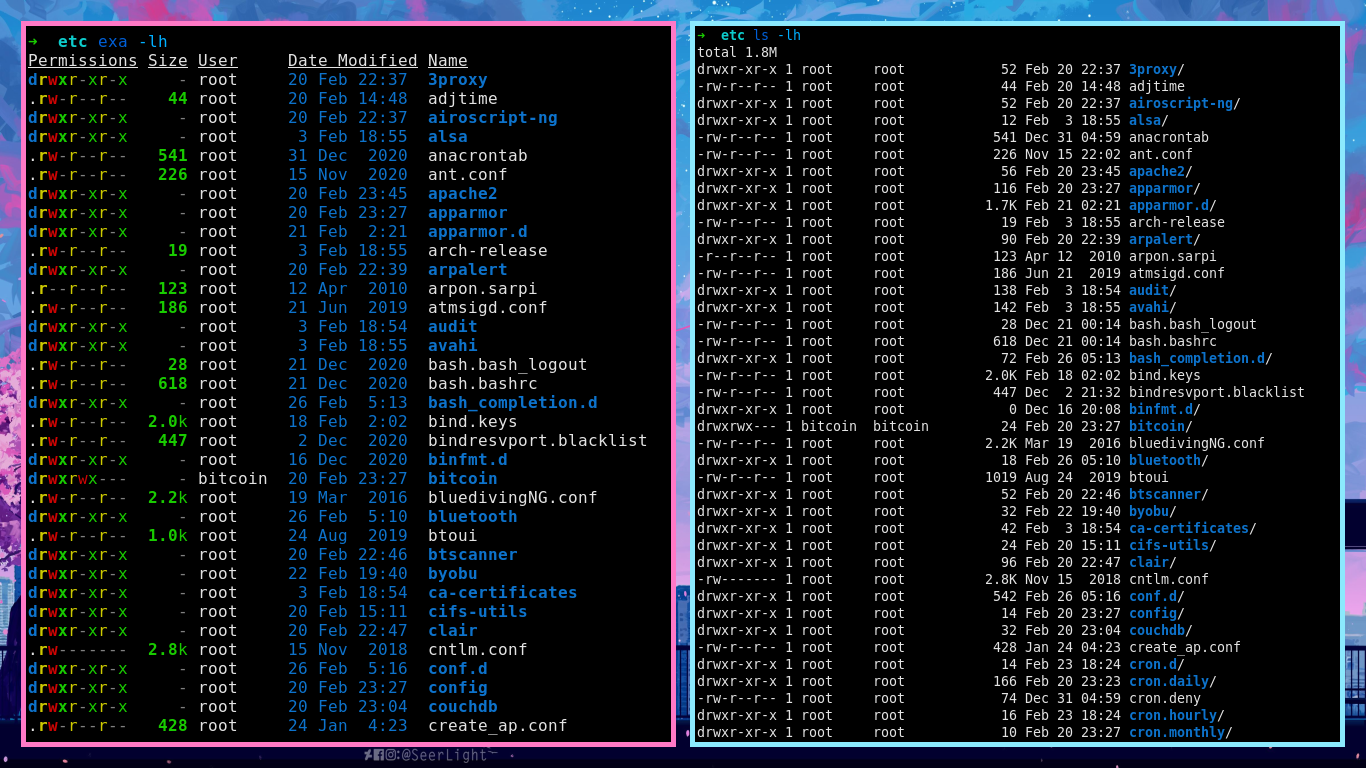
Task: Select the bitcoin folder owned by bitcoin user
Action: (462, 478)
